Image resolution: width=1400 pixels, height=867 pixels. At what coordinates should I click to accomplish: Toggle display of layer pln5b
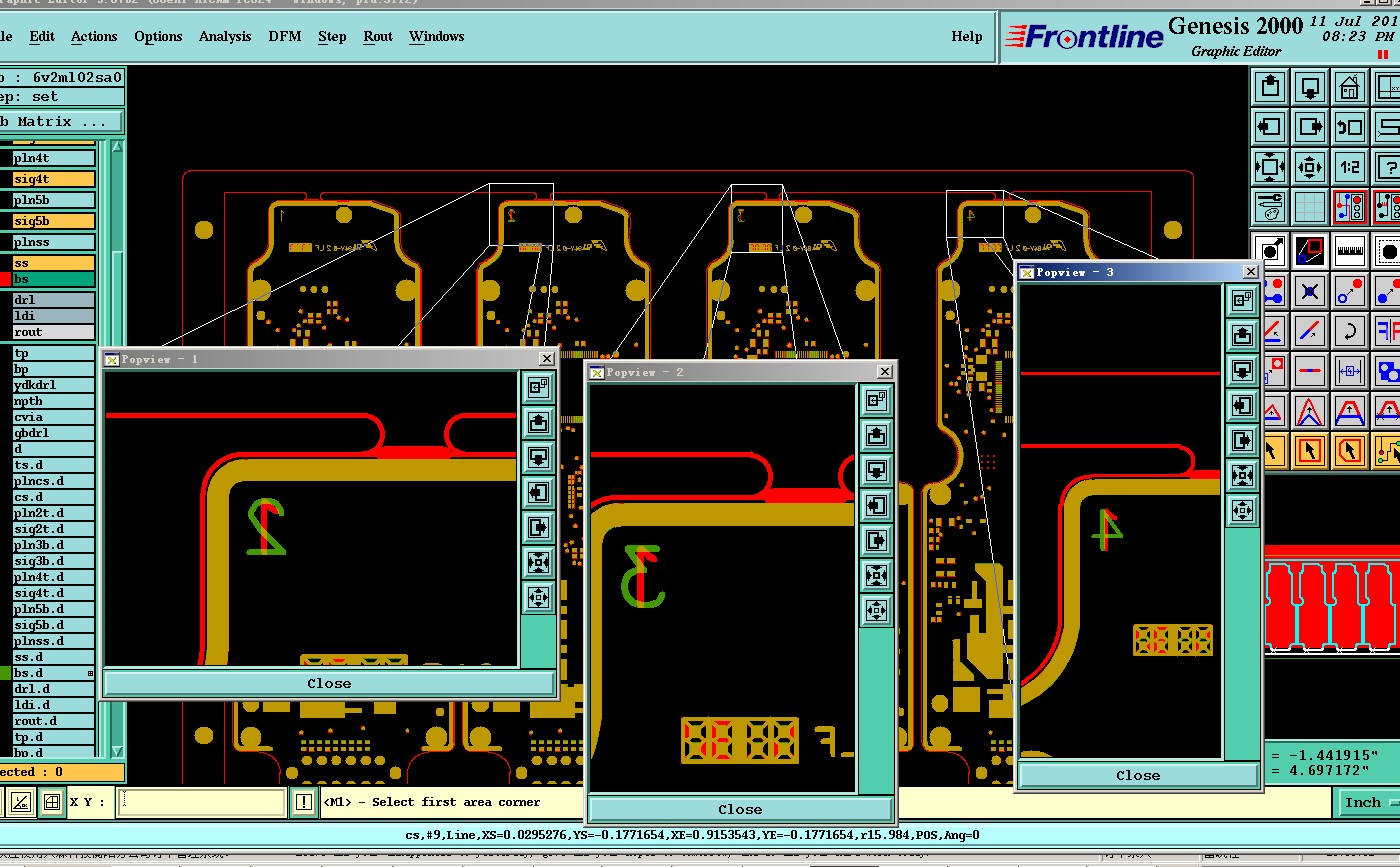53,200
